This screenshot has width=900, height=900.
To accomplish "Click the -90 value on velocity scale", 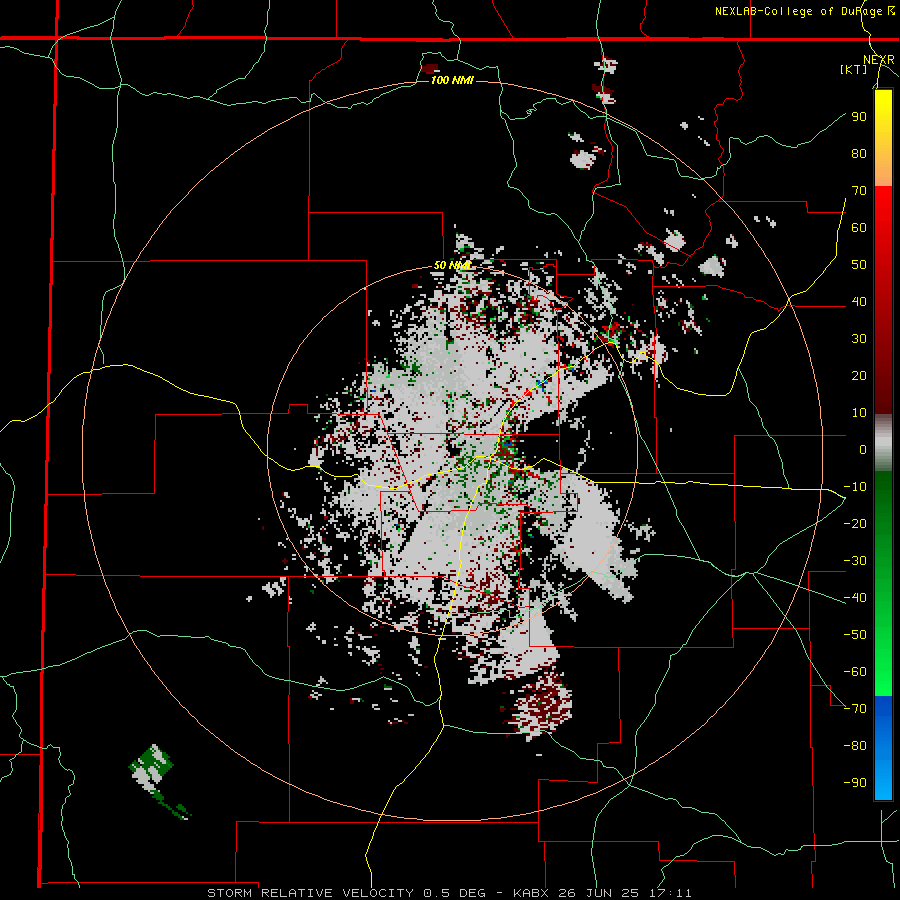I will click(x=855, y=782).
